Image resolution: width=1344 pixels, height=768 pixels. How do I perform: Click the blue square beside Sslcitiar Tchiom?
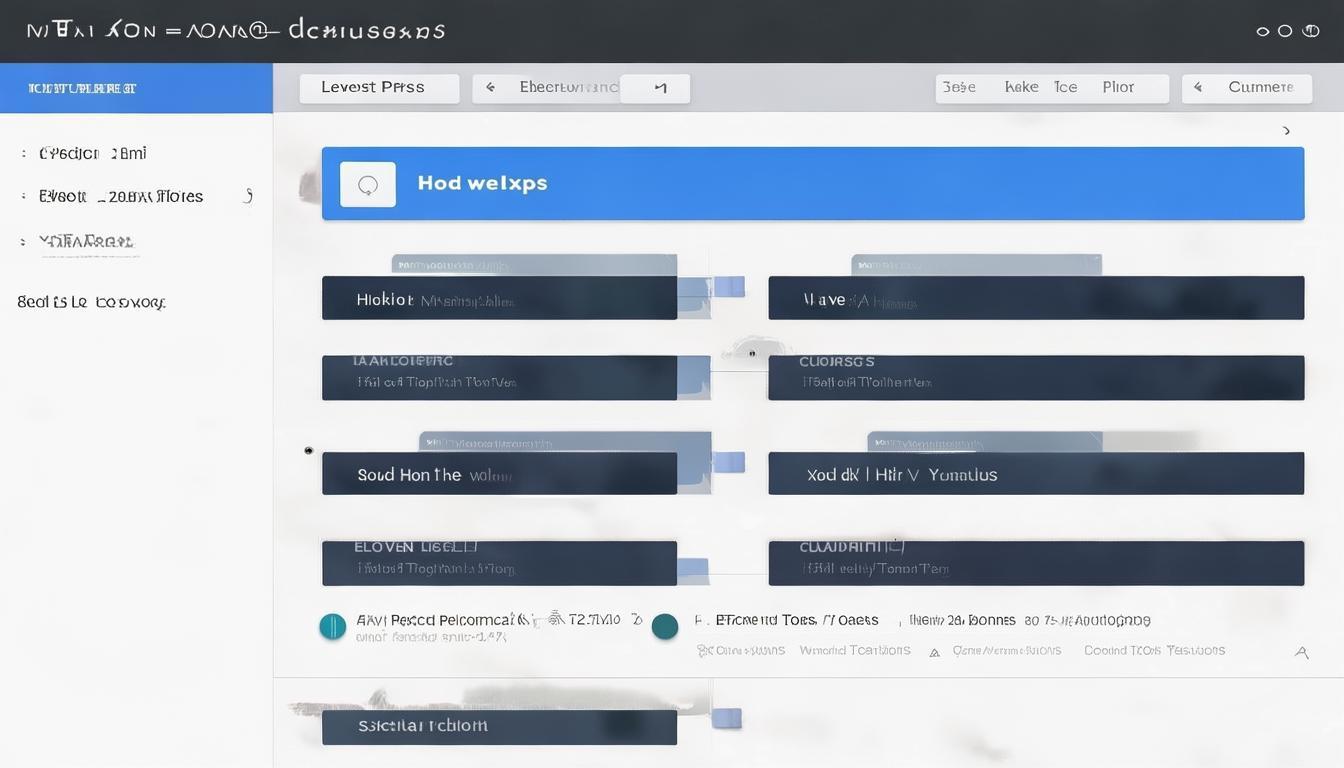point(727,717)
